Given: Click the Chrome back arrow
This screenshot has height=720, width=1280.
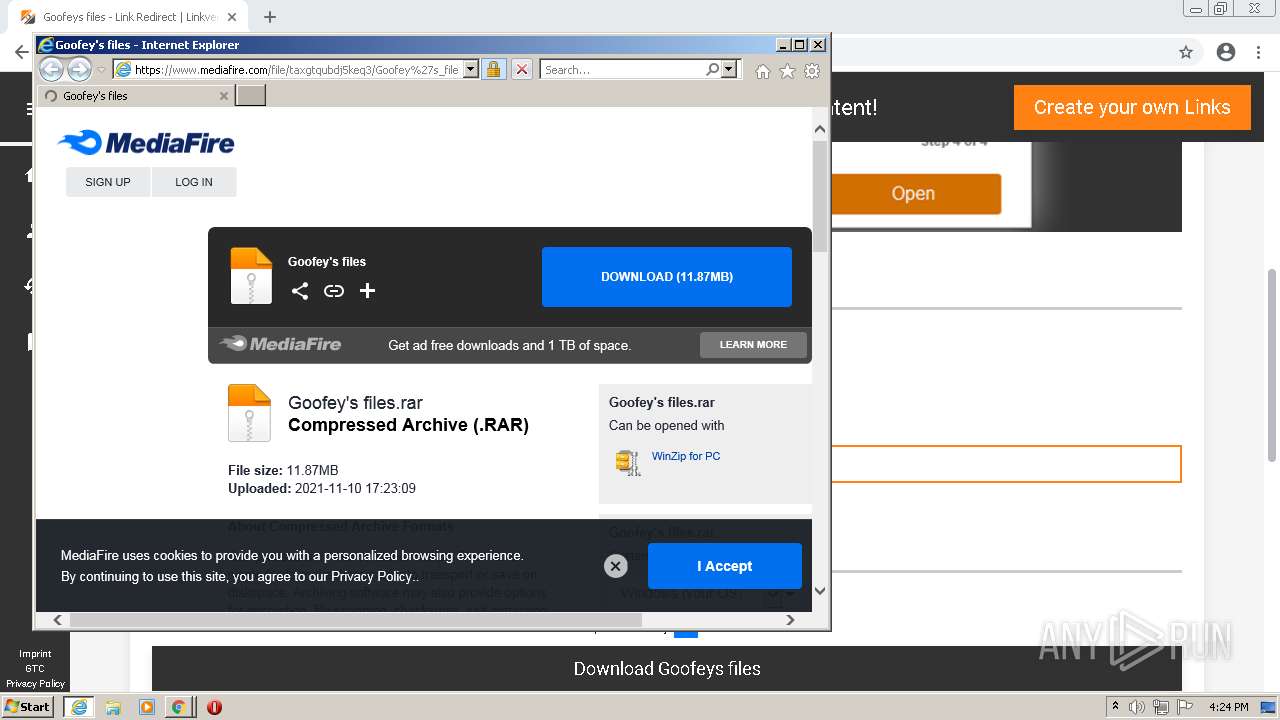Looking at the screenshot, I should pyautogui.click(x=21, y=52).
